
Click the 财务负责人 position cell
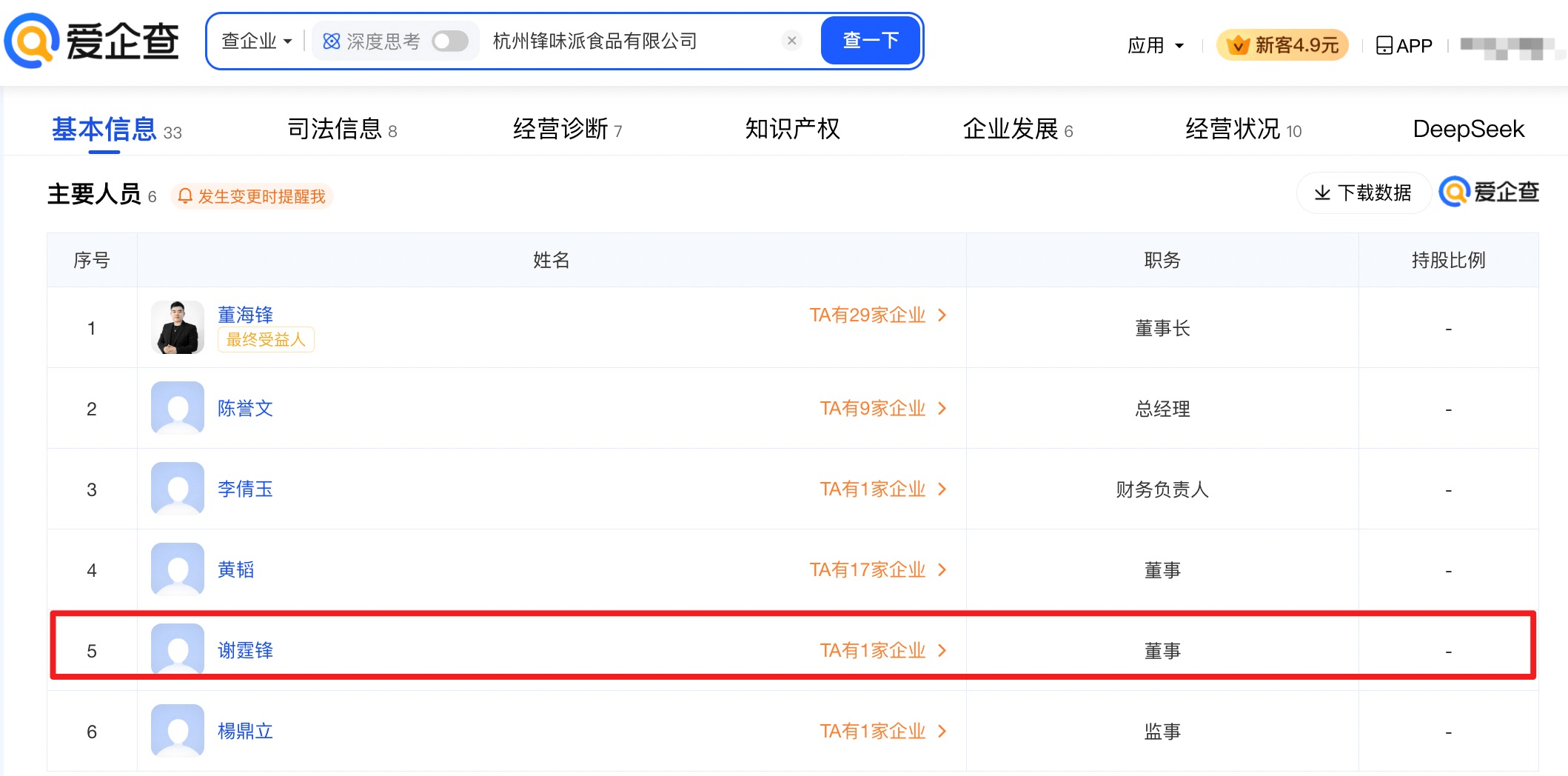[1162, 489]
